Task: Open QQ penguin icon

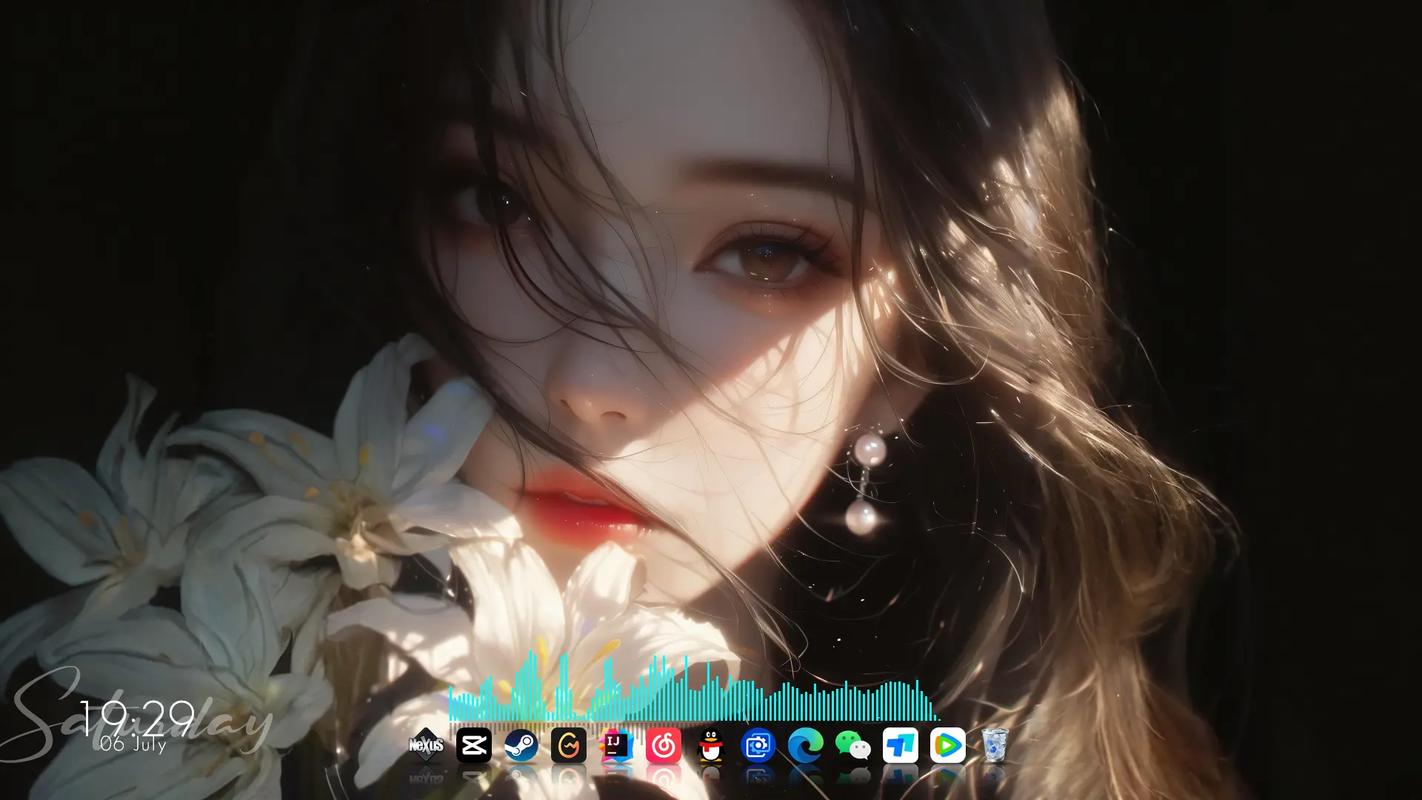Action: coord(711,745)
